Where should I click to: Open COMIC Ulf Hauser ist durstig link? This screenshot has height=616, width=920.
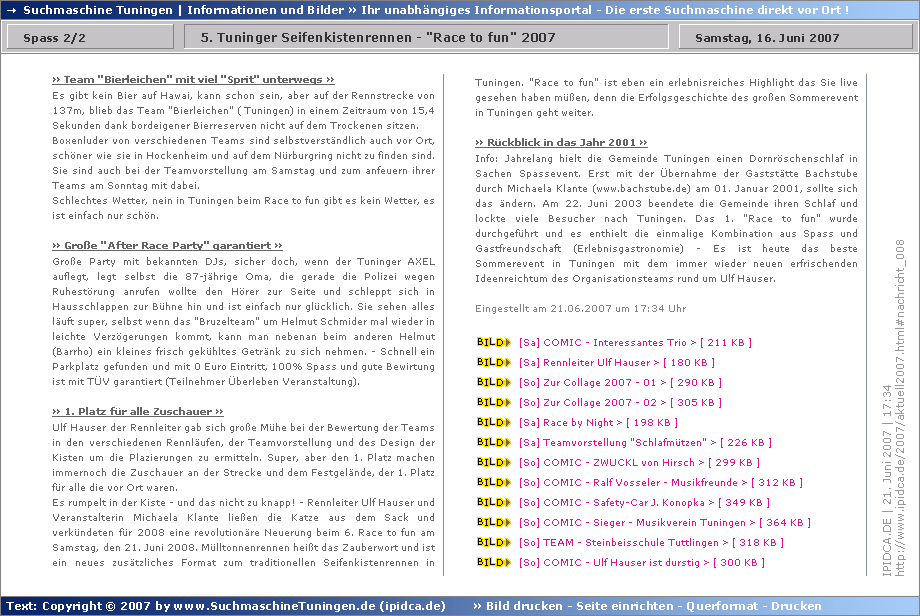coord(641,562)
